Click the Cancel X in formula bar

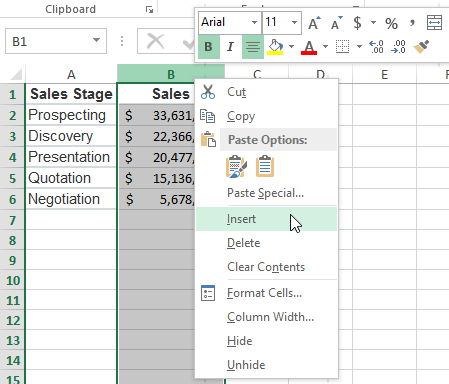tap(156, 42)
